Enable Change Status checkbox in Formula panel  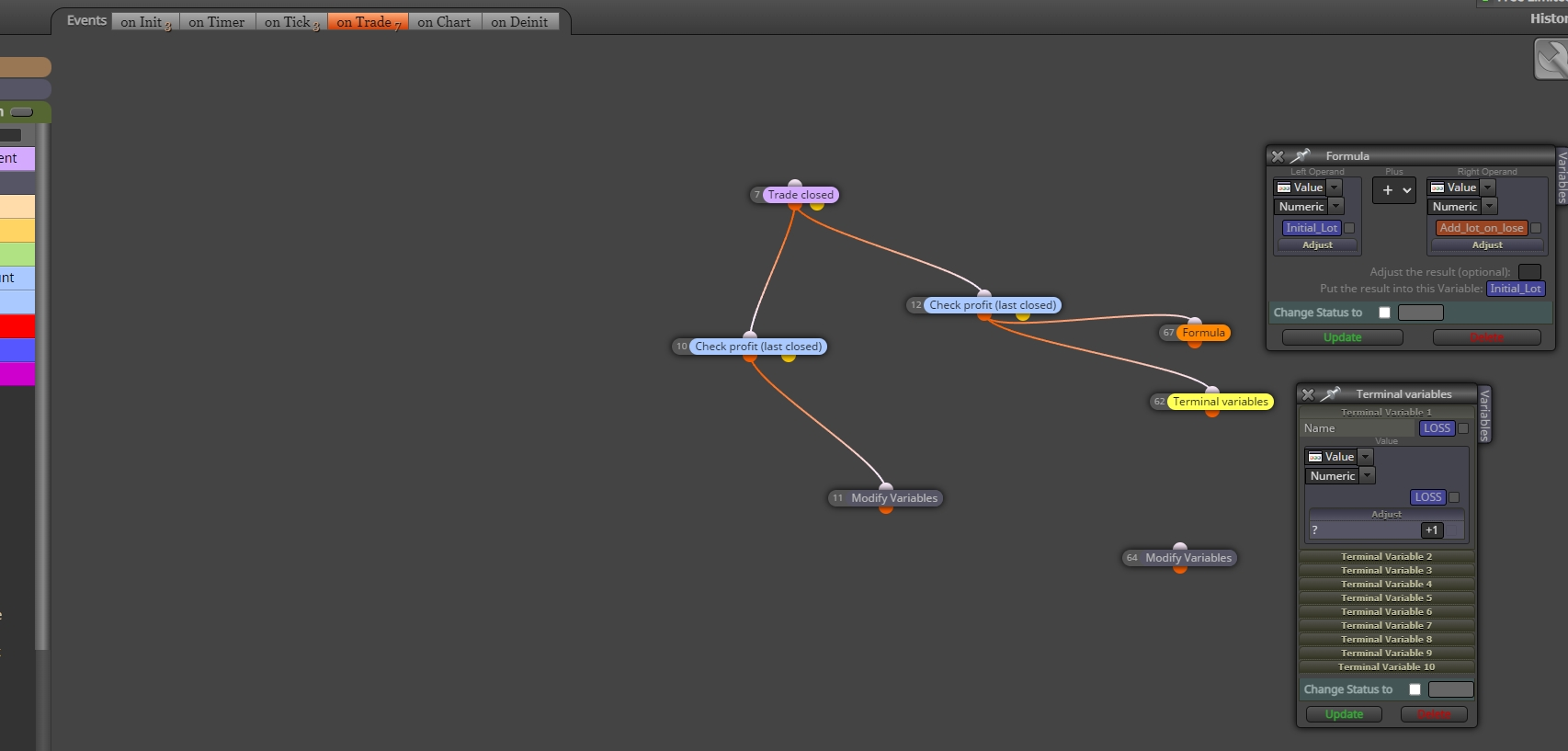pos(1384,313)
